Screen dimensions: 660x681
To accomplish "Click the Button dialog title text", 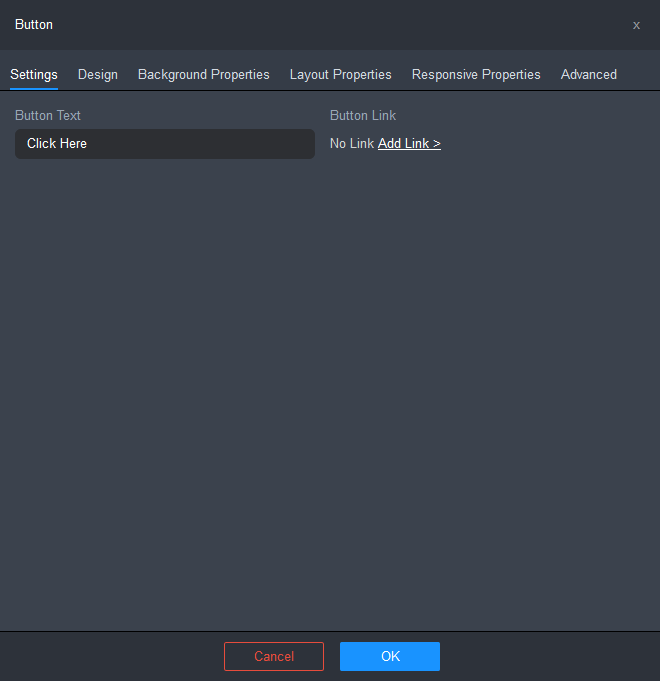I will click(34, 25).
